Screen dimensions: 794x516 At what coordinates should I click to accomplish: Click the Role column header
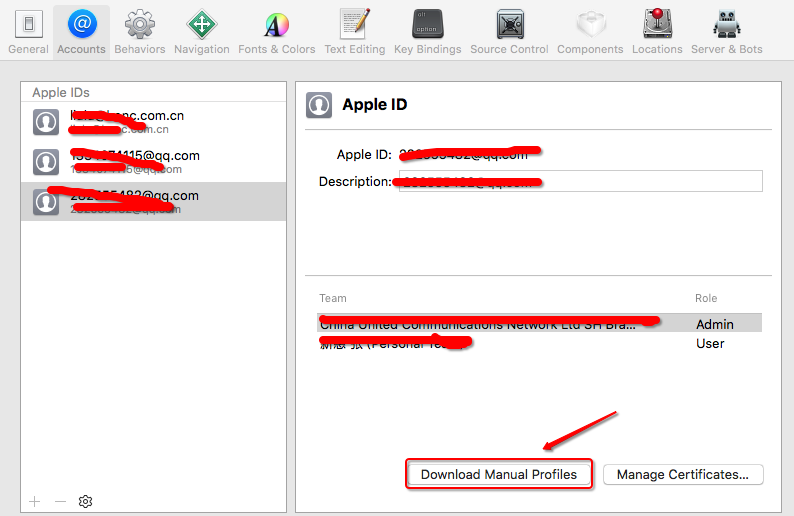(706, 298)
